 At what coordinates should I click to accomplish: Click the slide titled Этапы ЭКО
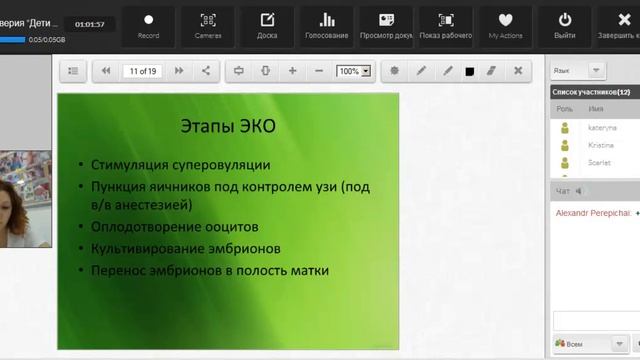(x=228, y=221)
